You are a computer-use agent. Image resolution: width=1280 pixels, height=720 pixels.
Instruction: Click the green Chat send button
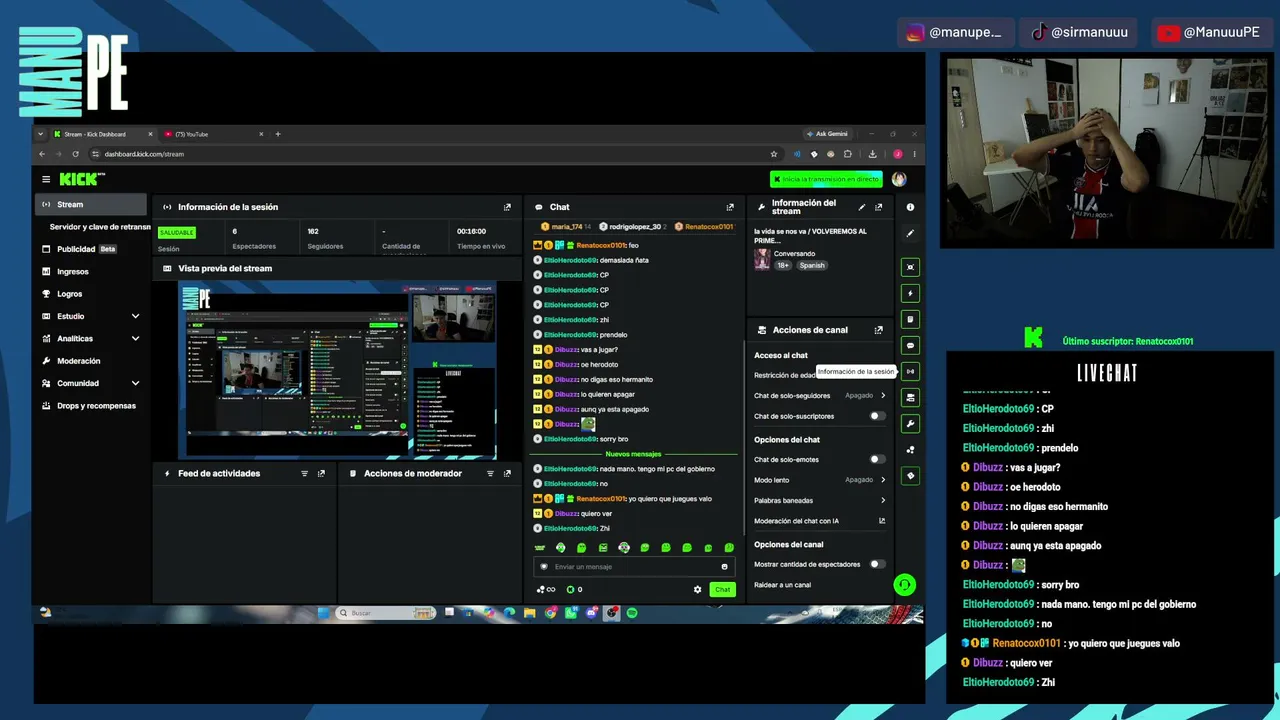click(722, 589)
